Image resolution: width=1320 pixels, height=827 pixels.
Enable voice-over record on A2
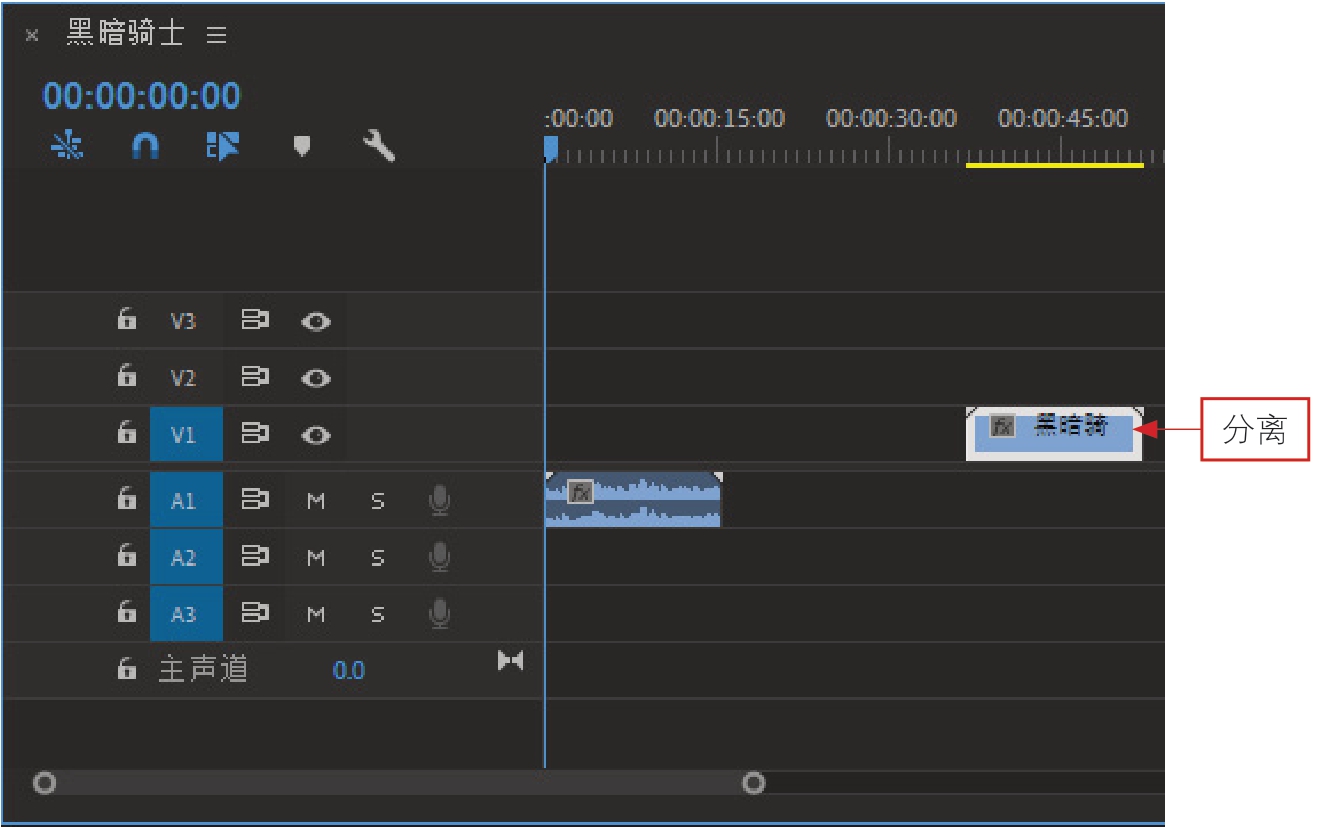[x=439, y=558]
